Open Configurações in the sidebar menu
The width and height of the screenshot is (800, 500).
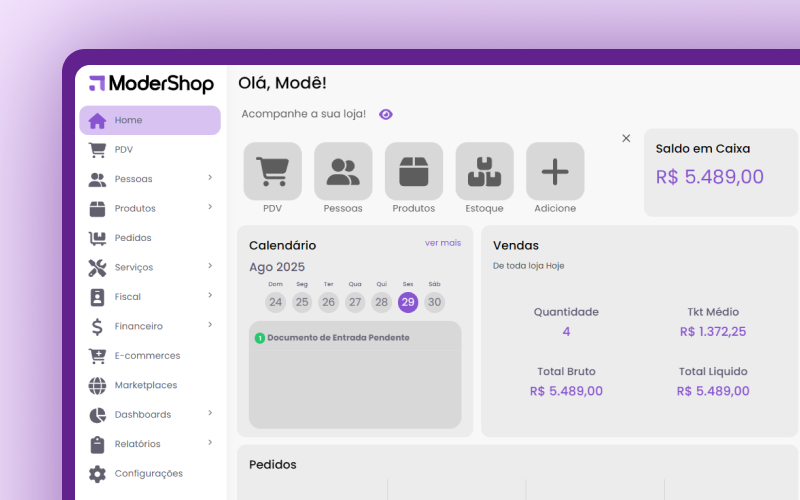pos(150,474)
